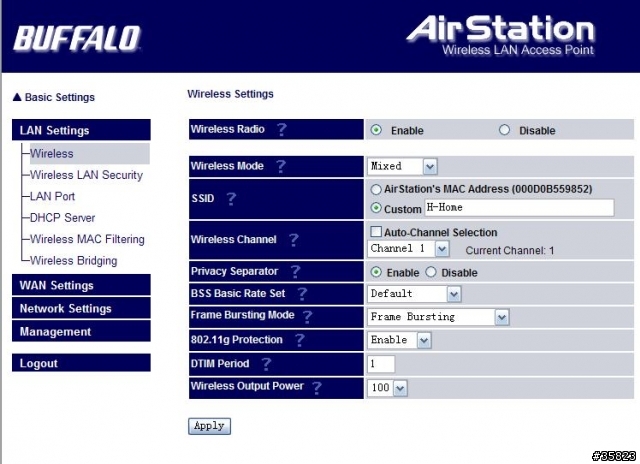Disable the Wireless Radio
The height and width of the screenshot is (464, 640).
click(x=504, y=130)
